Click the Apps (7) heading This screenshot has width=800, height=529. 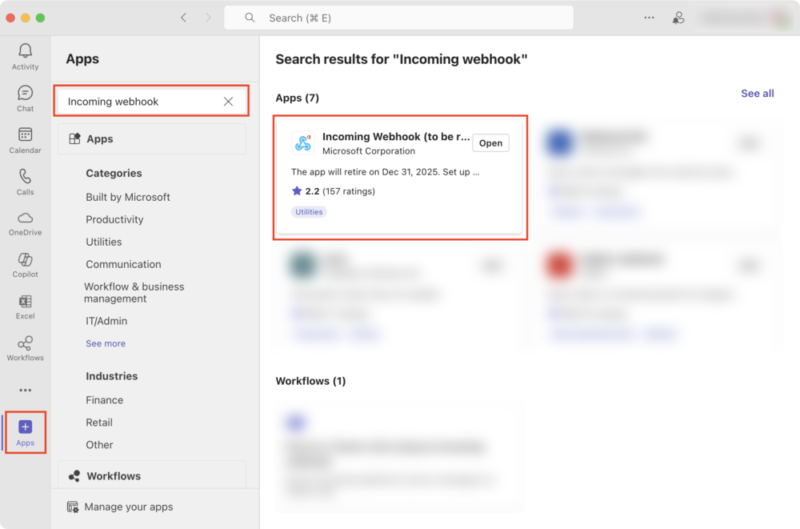pos(297,98)
